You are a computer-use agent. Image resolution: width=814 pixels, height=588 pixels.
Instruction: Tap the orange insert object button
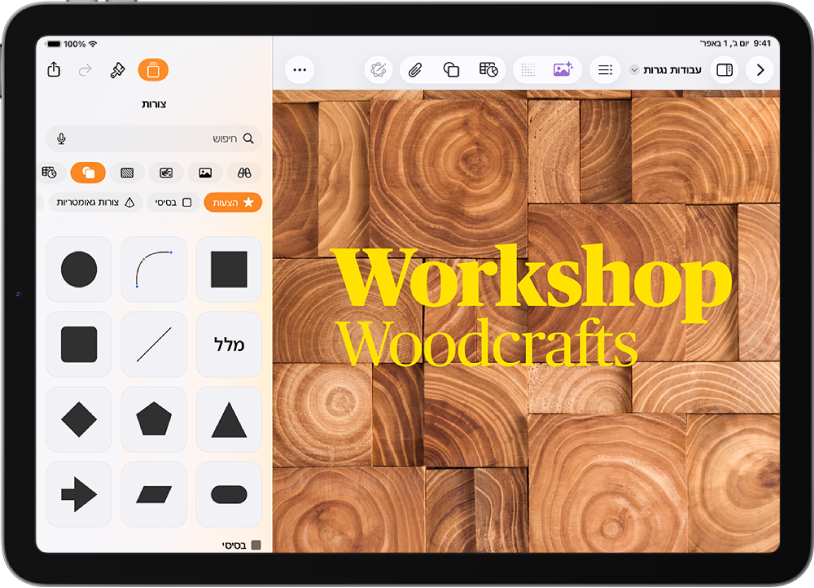pyautogui.click(x=153, y=70)
